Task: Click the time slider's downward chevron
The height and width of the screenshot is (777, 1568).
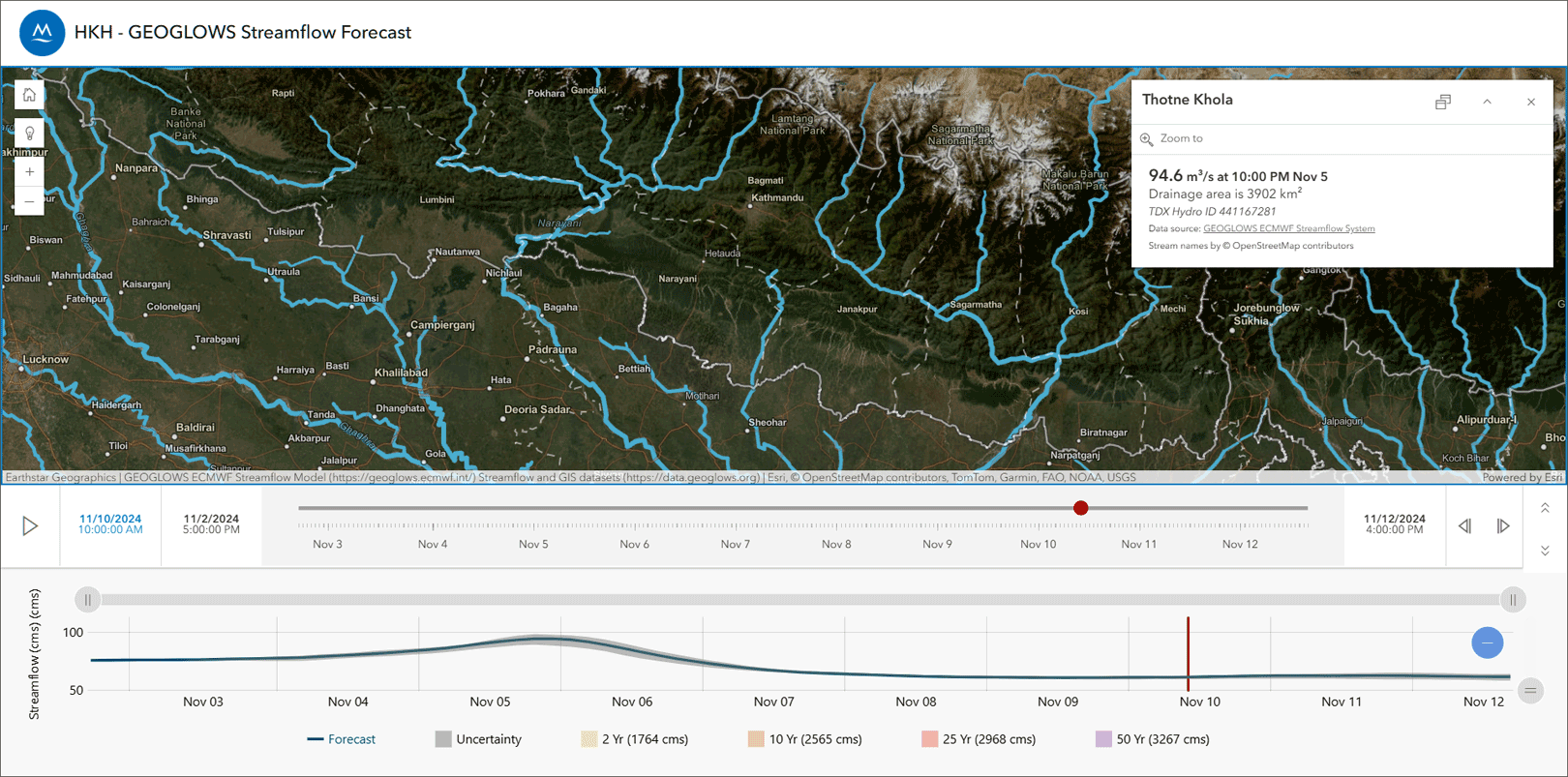Action: [1545, 551]
